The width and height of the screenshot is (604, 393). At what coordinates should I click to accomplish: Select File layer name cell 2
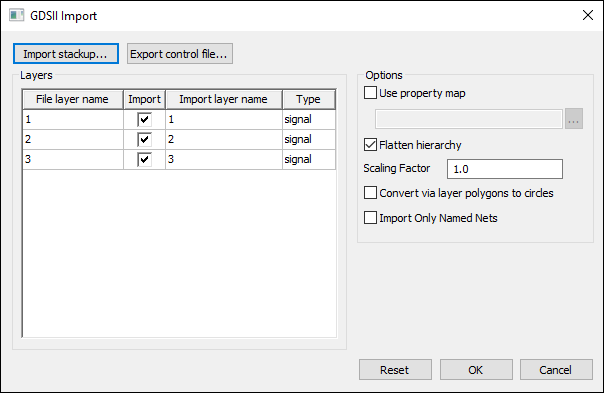[73, 139]
